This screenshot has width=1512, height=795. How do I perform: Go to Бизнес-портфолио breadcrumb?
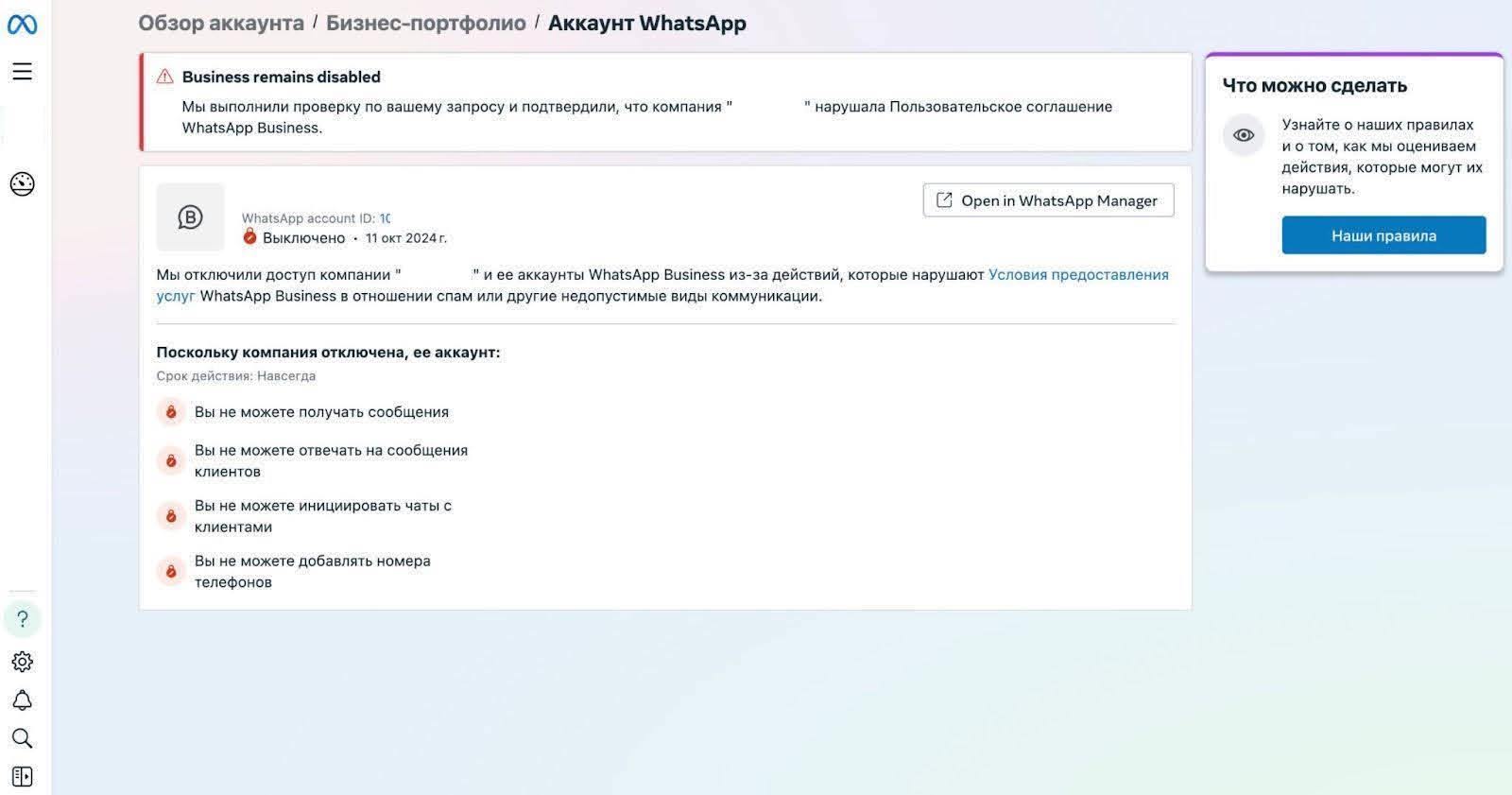pos(425,23)
